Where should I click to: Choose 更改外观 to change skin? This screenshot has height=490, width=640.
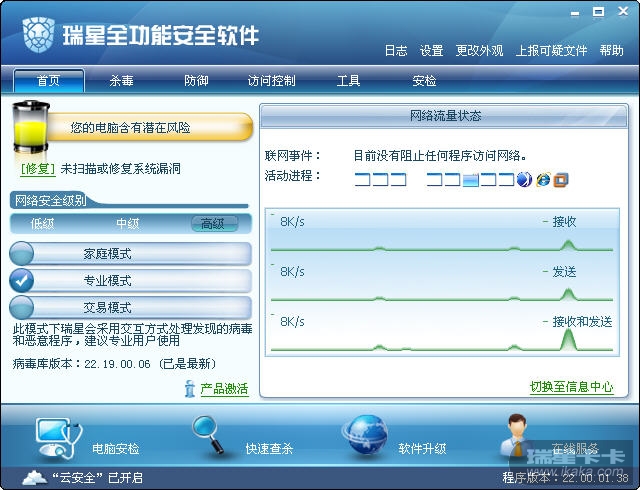click(x=479, y=51)
